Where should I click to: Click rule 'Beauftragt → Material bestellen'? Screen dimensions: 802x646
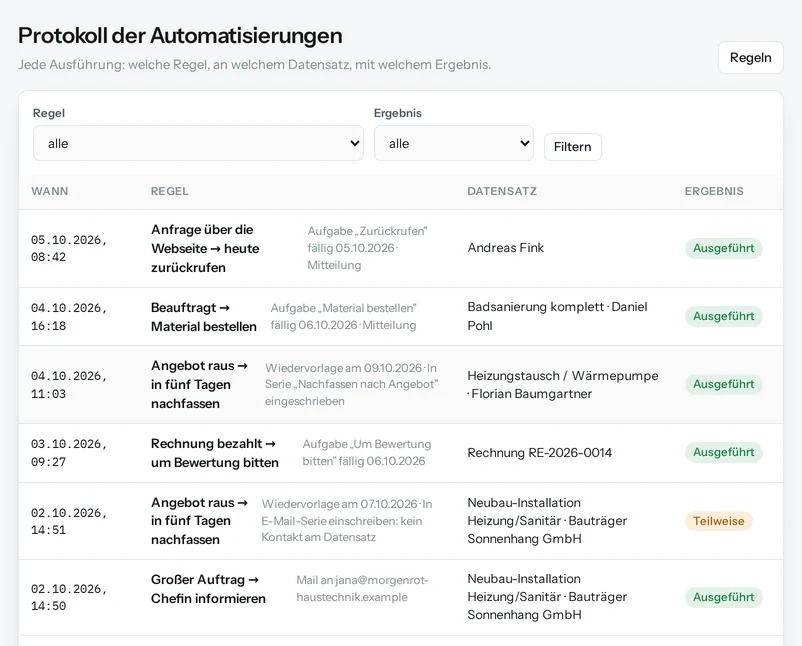[204, 317]
